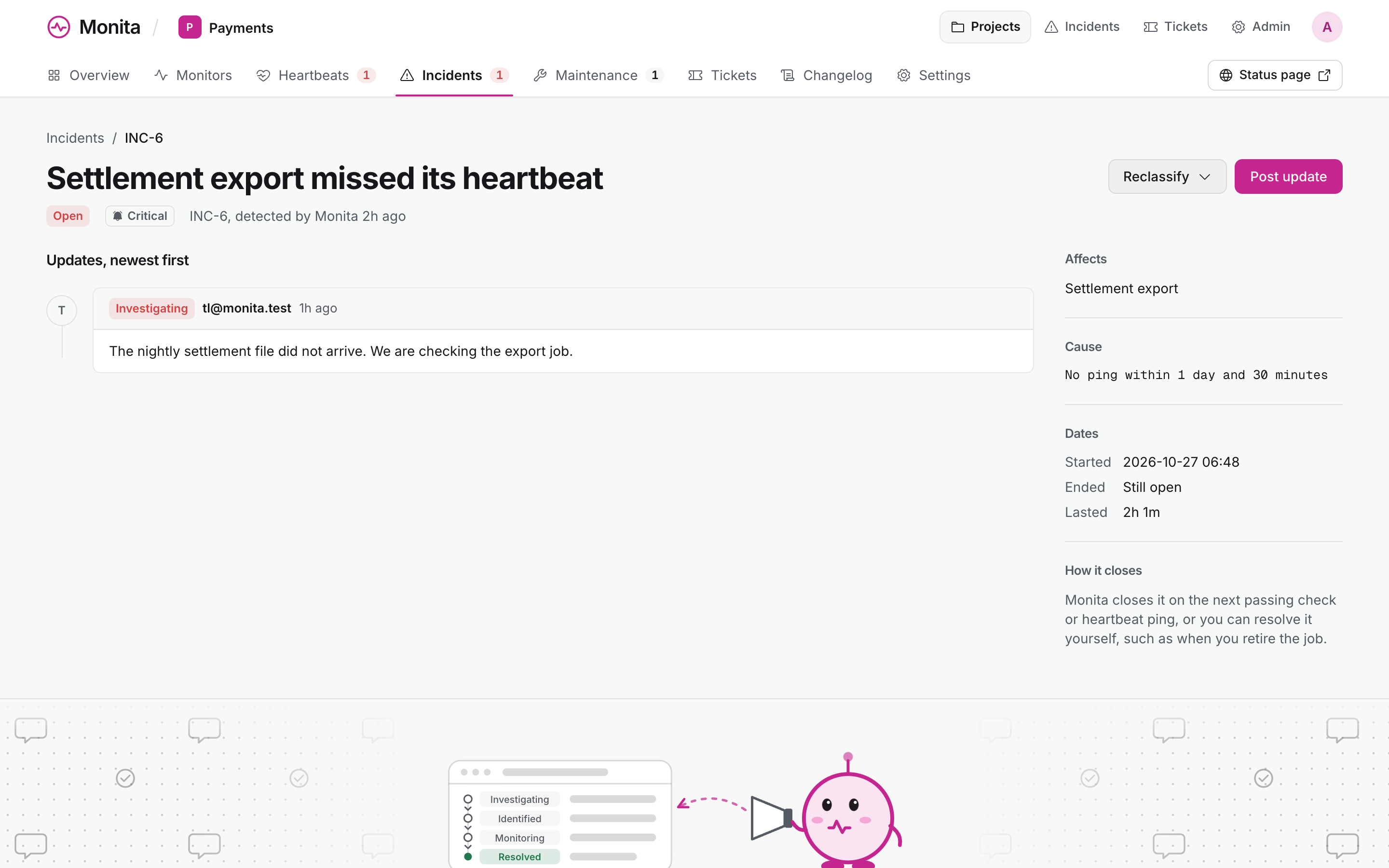This screenshot has width=1389, height=868.
Task: Click the INC-6 breadcrumb text
Action: 144,138
